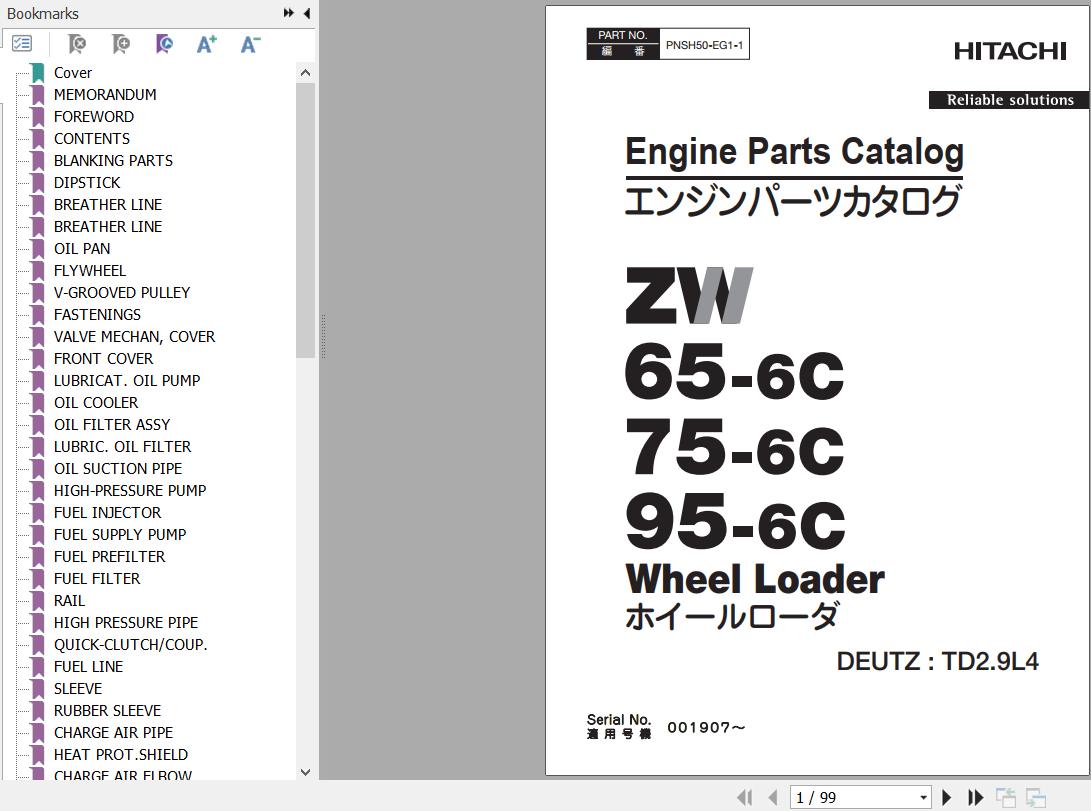Select the V-GROOVED PULLEY bookmark

122,292
